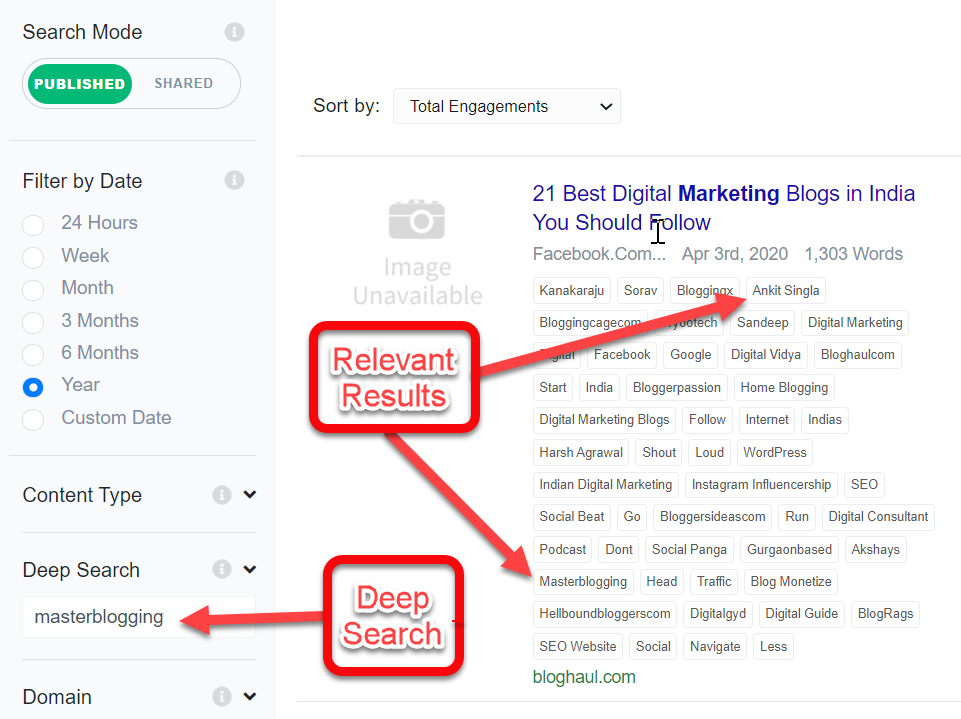Click the Podcast tag
The width and height of the screenshot is (961, 719).
[x=563, y=549]
